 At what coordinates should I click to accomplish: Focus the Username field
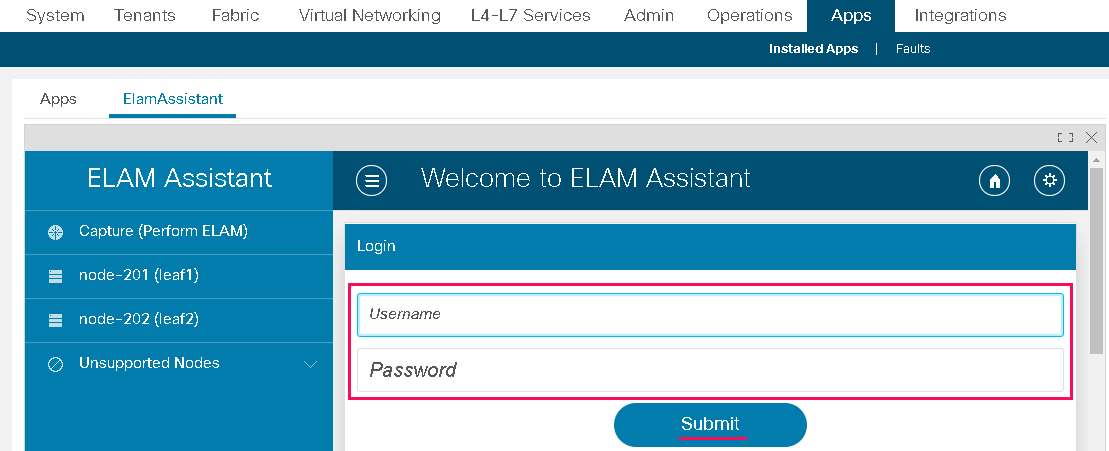click(710, 315)
